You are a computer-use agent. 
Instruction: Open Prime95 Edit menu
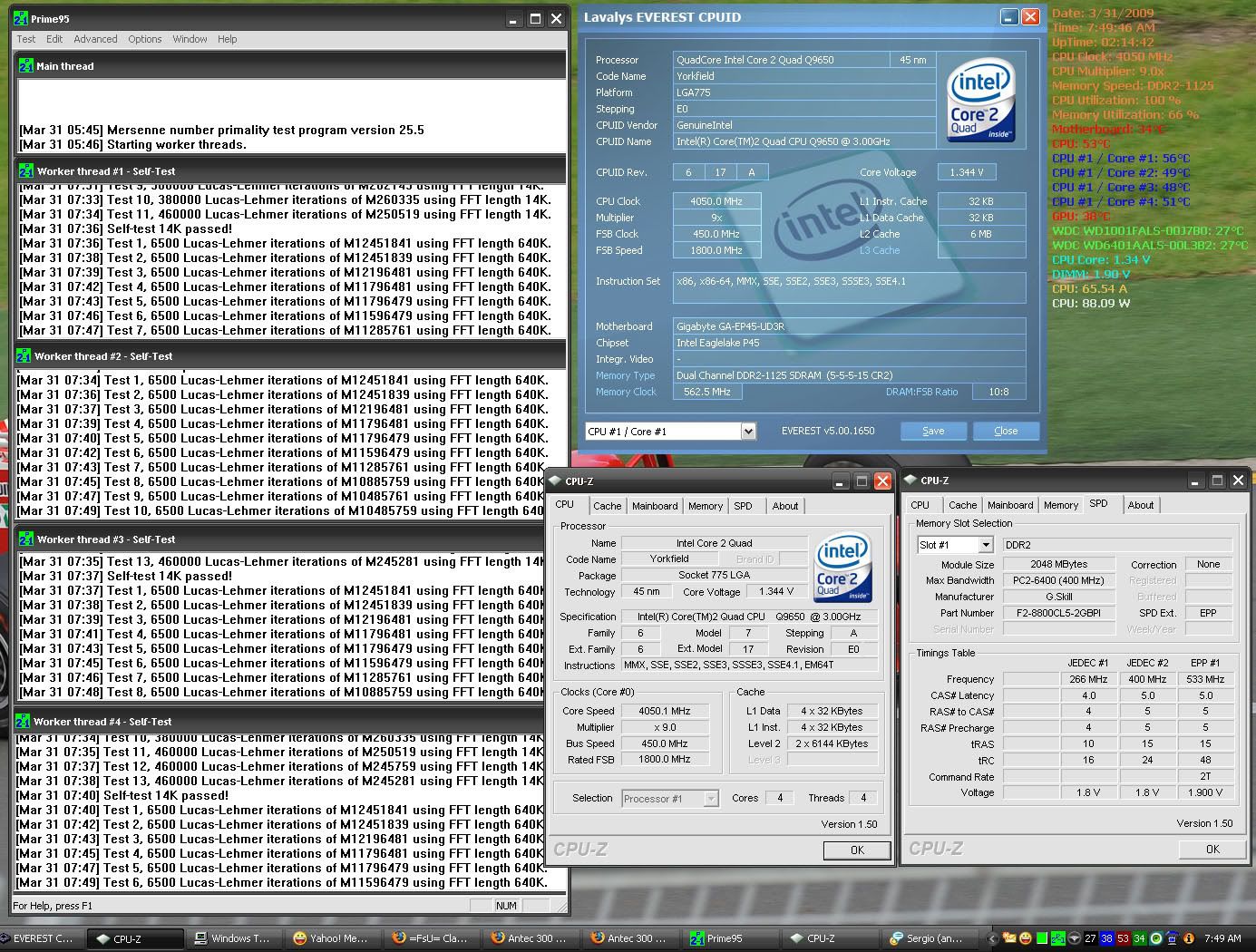pos(54,39)
